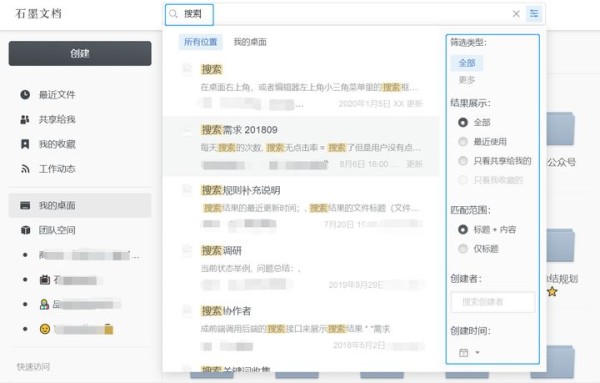Switch to the 我的桌面 results tab
The width and height of the screenshot is (600, 383).
pos(250,42)
